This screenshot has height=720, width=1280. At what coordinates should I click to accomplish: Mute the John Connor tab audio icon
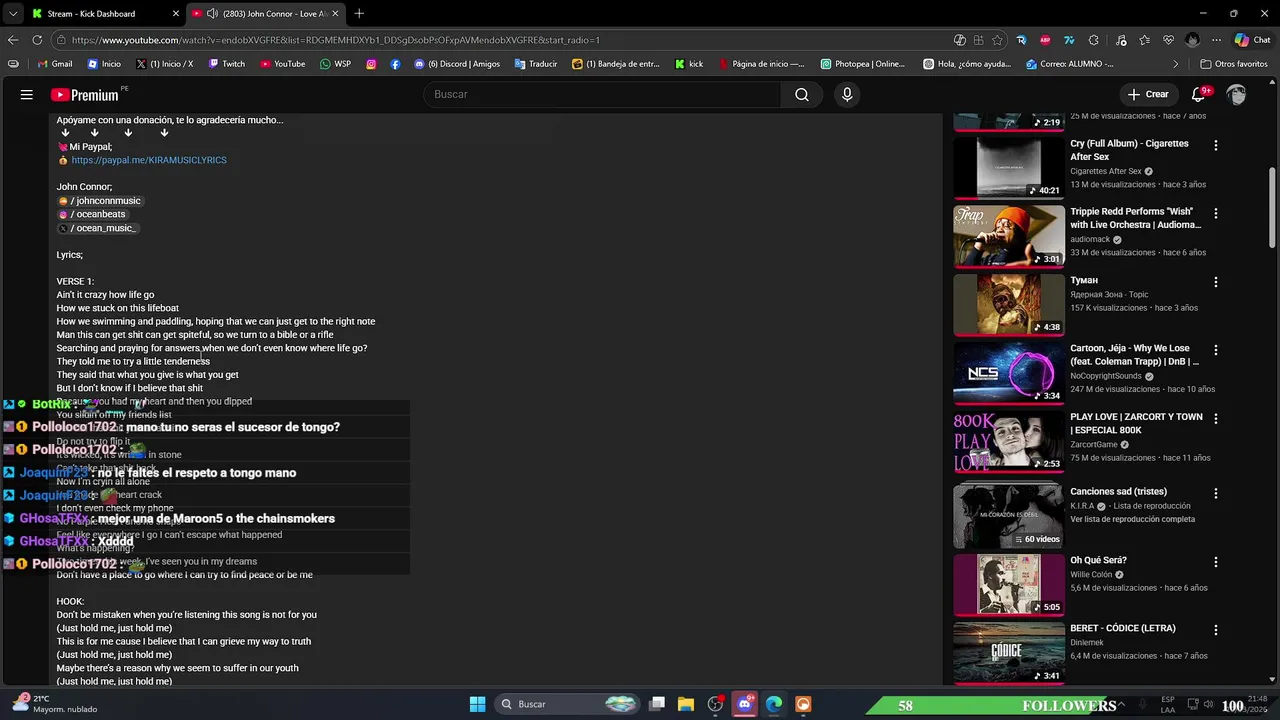click(x=212, y=13)
